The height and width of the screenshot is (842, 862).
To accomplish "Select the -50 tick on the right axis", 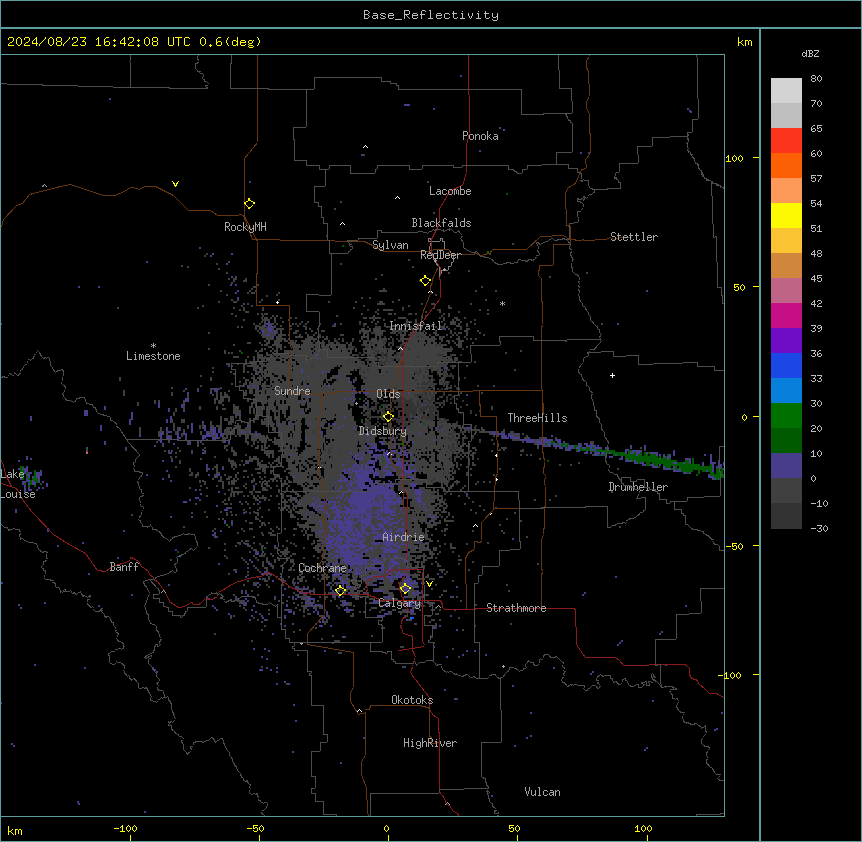I will (x=735, y=546).
